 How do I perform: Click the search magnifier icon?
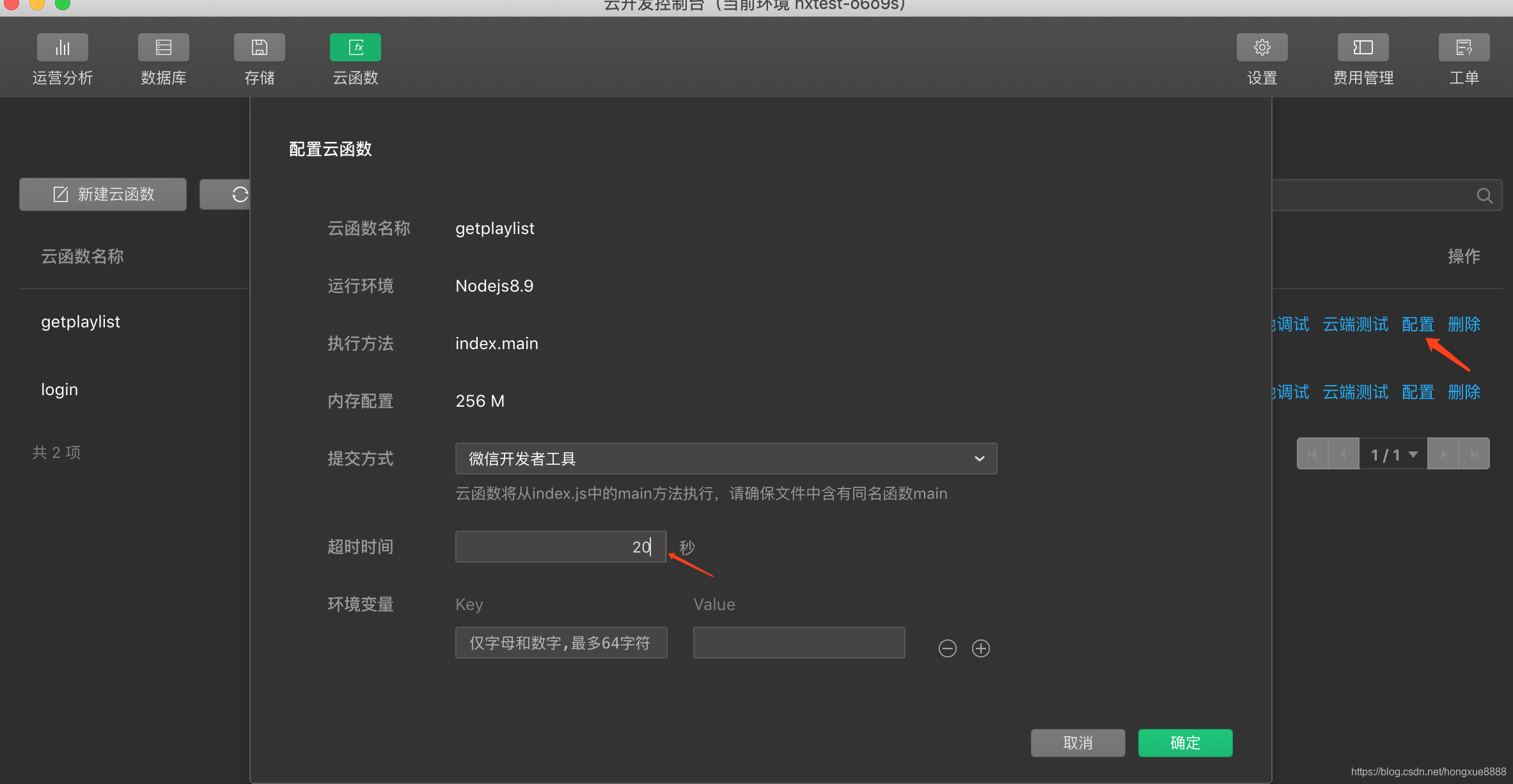[1484, 196]
